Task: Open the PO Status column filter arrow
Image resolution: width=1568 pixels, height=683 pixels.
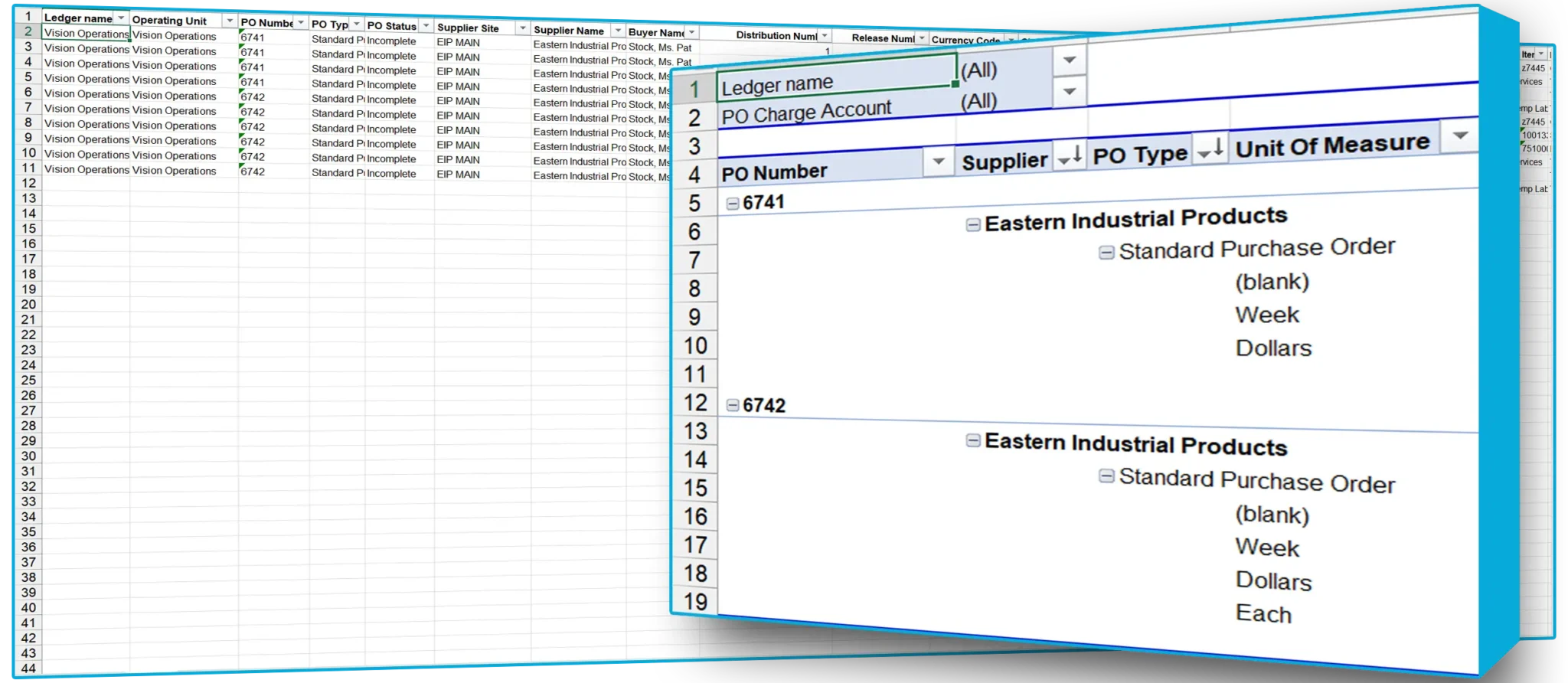Action: click(x=426, y=26)
